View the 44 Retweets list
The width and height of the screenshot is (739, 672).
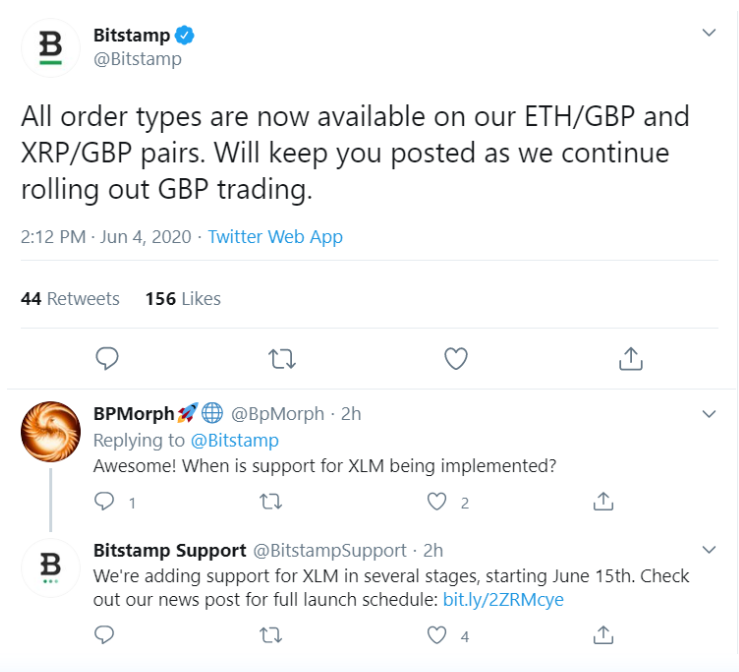point(70,299)
